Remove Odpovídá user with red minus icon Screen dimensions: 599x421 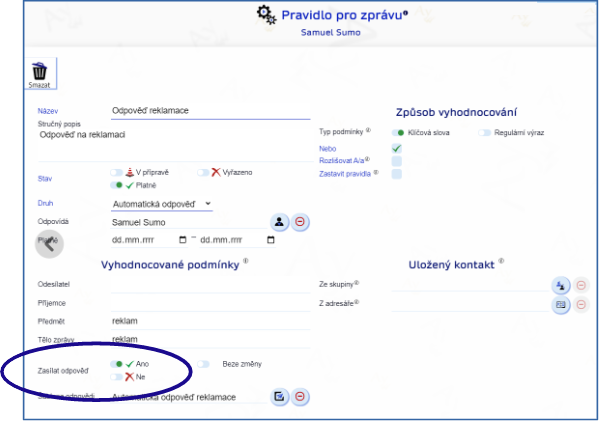[300, 222]
